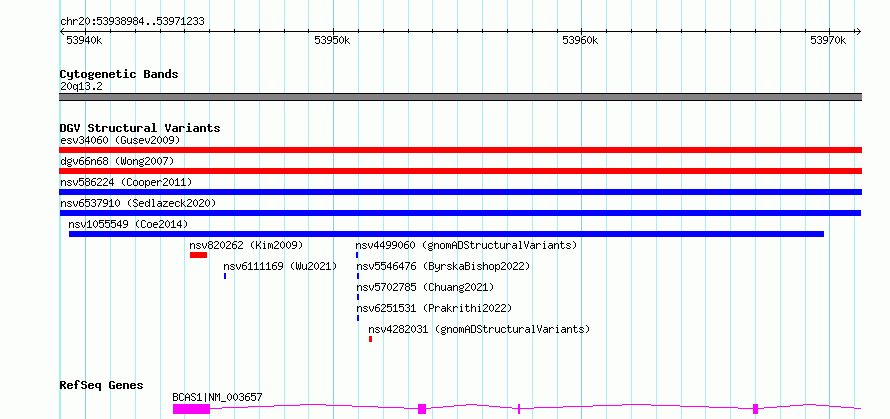Click the BCAS1|NM_003657 gene label
Viewport: 890px width, 419px height.
217,397
